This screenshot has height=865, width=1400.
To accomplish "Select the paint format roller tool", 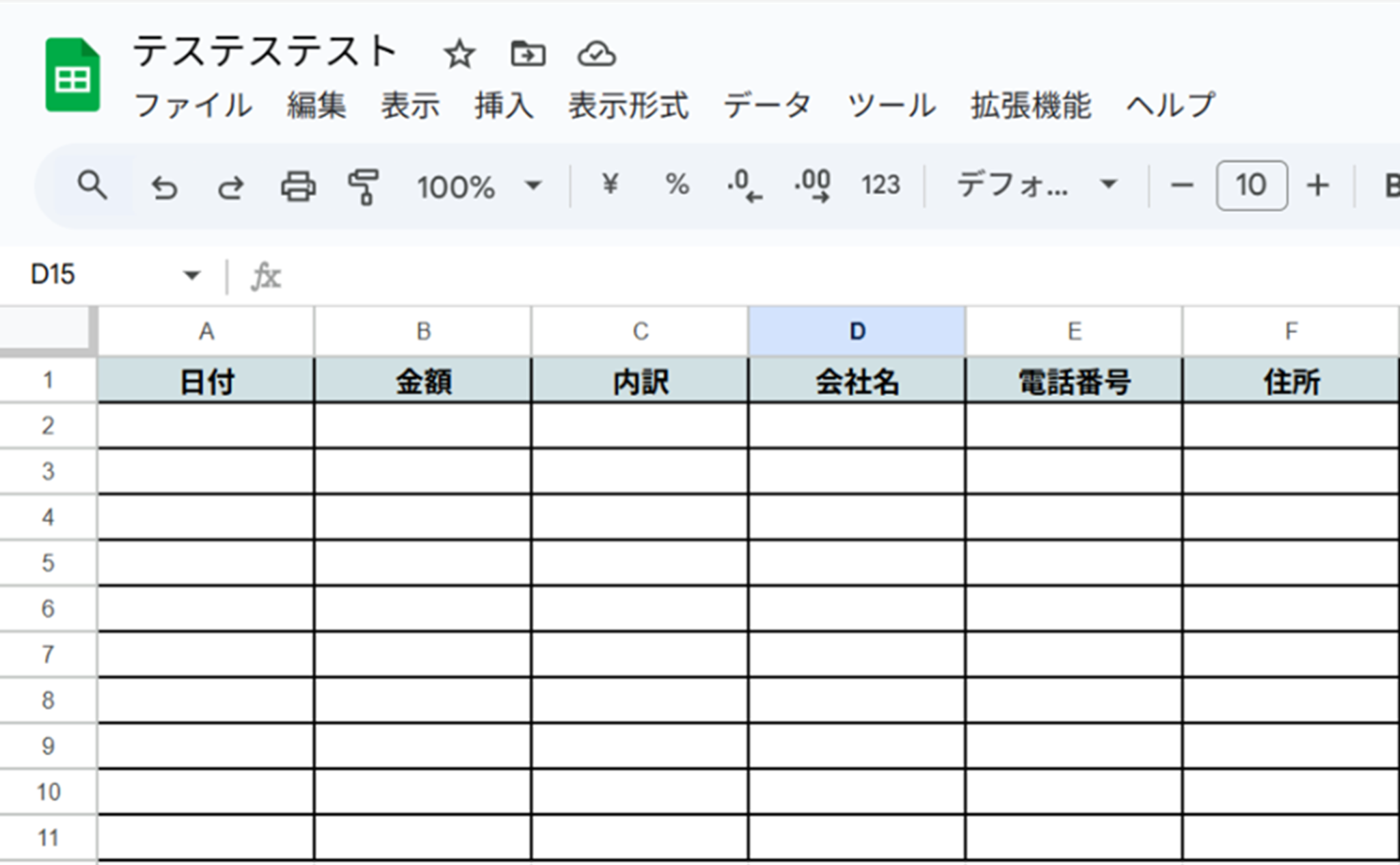I will [x=363, y=187].
